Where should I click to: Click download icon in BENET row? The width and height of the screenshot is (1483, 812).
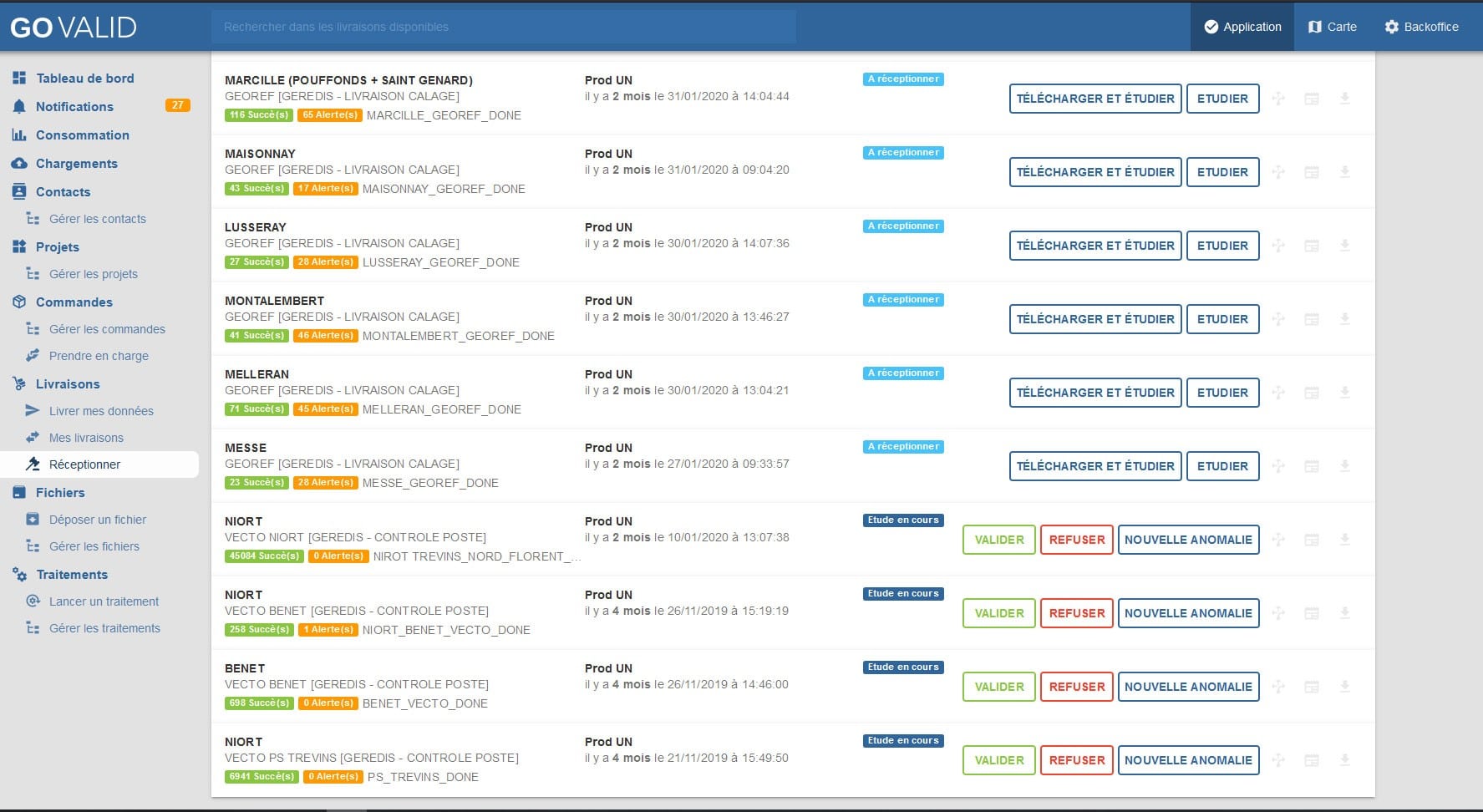[x=1344, y=687]
